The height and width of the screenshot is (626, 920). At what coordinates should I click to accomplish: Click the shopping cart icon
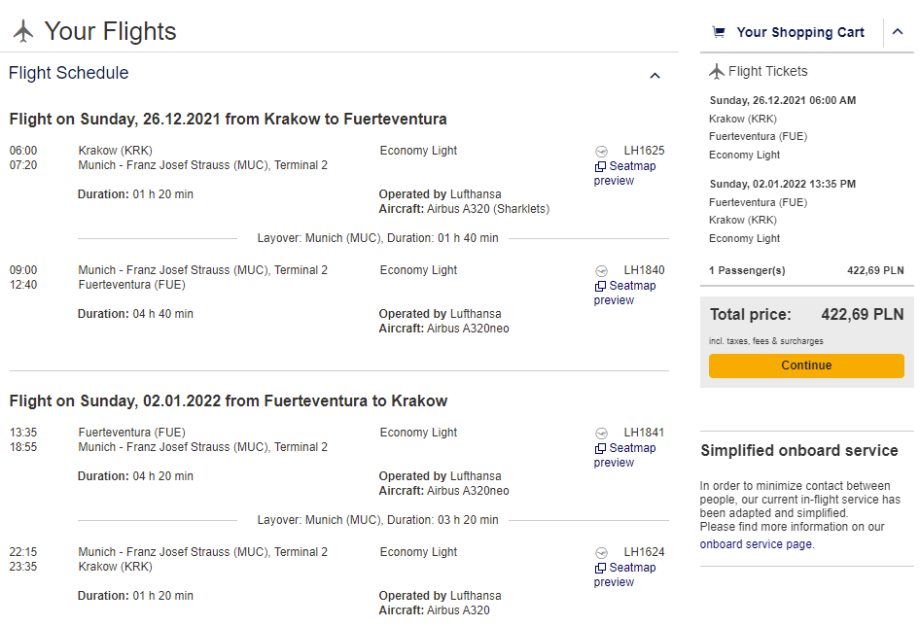click(718, 32)
